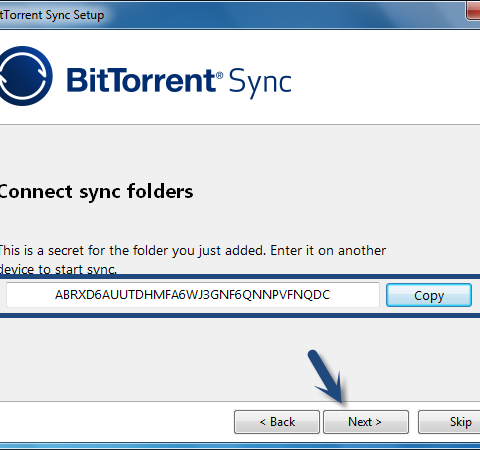Viewport: 480px width, 450px height.
Task: Click the blue highlight bar above the secret field
Action: coord(240,276)
